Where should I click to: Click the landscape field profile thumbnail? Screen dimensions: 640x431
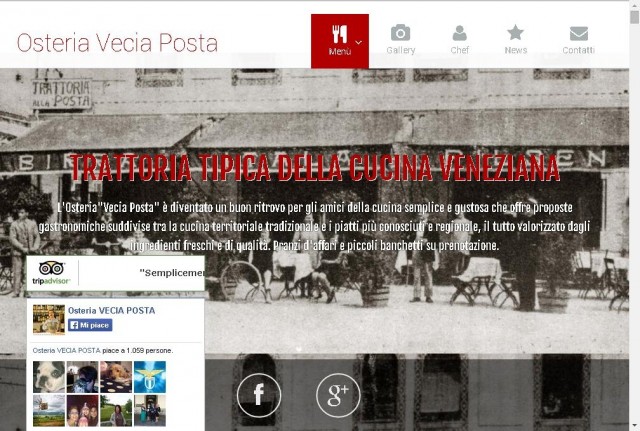point(49,411)
